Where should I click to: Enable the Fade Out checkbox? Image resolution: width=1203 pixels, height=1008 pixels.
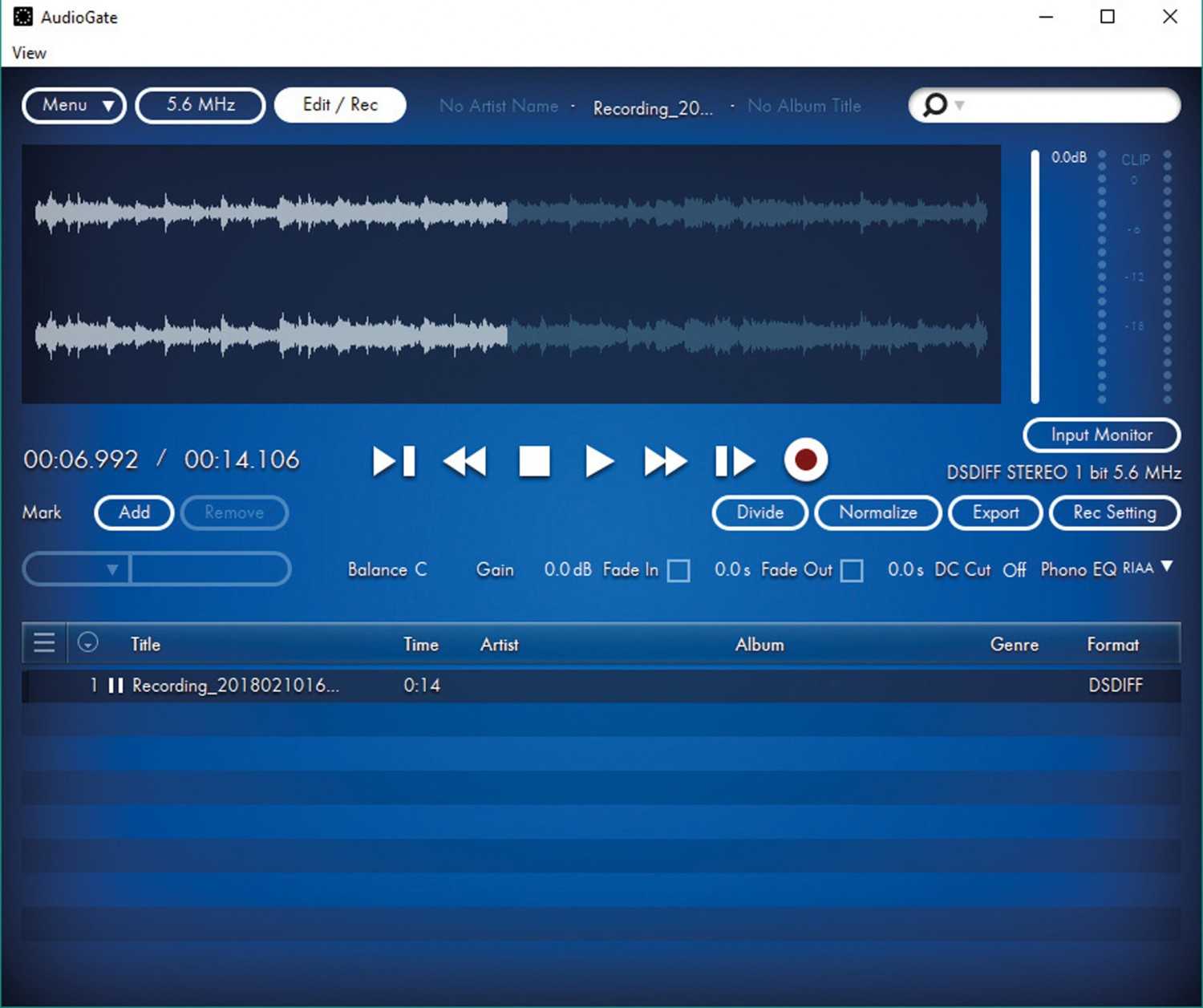coord(852,570)
